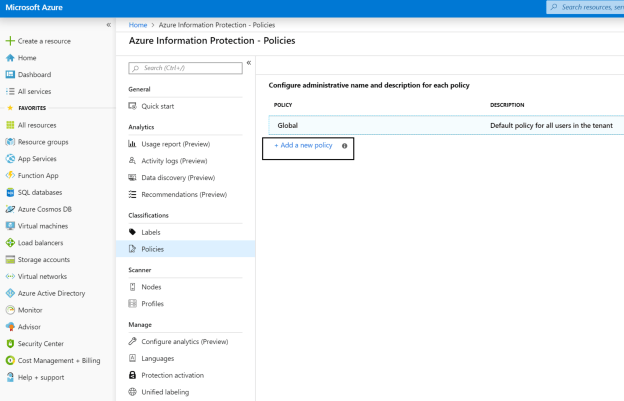Click the Labels tag icon
Image resolution: width=624 pixels, height=401 pixels.
point(132,232)
